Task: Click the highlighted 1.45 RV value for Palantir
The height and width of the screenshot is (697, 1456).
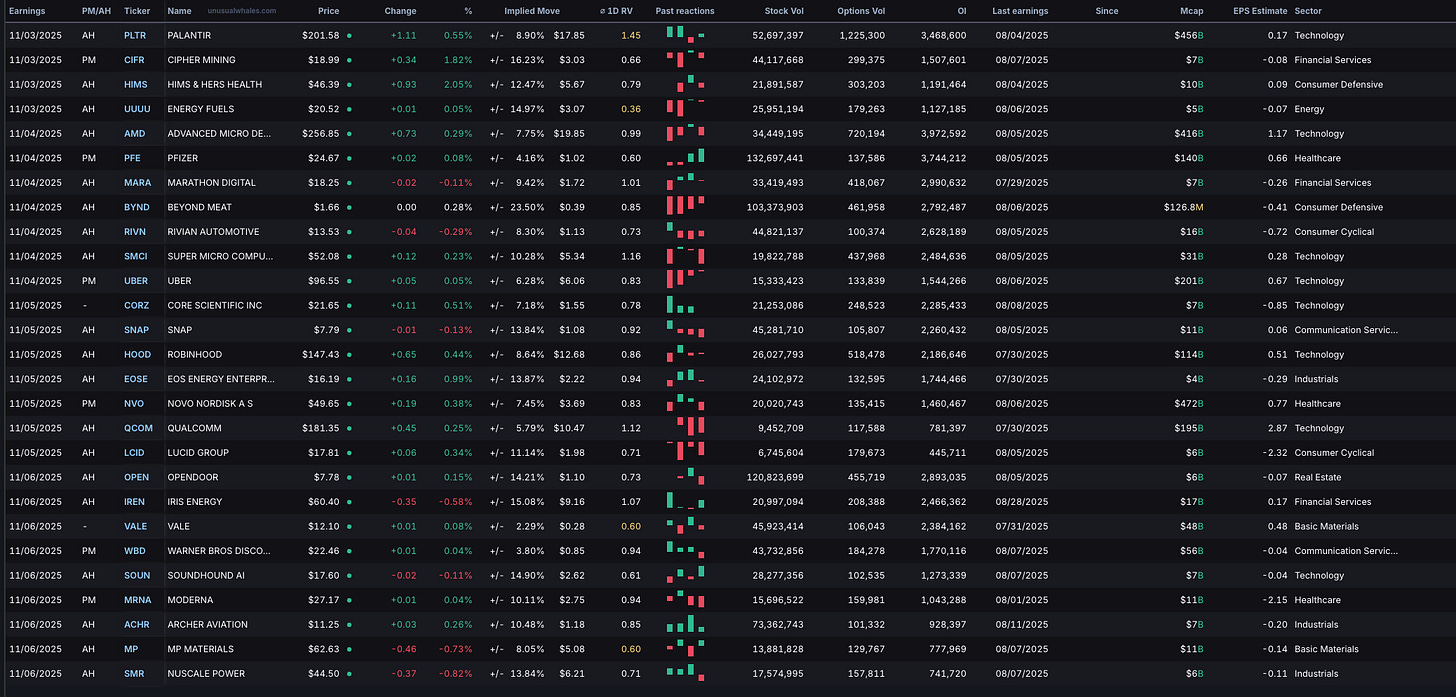Action: click(x=631, y=35)
